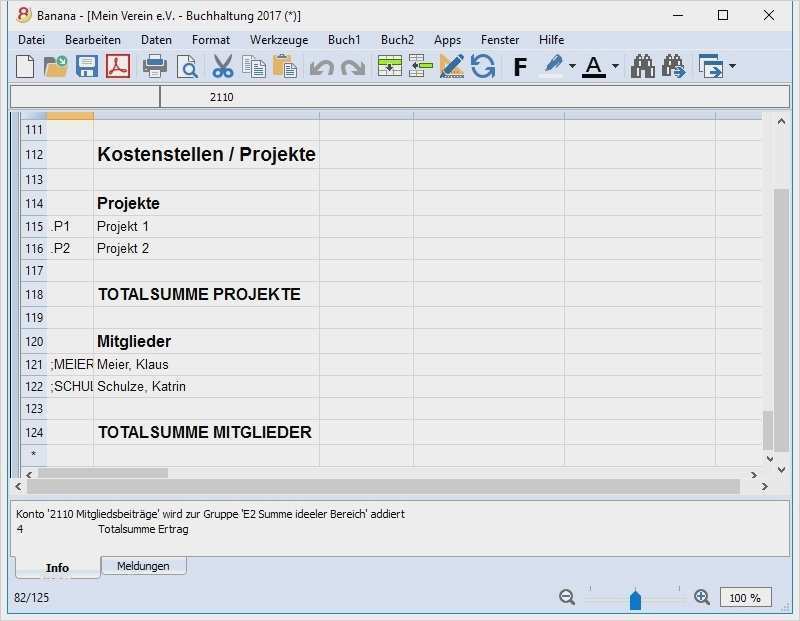Viewport: 800px width, 621px height.
Task: Open the Buchhaltung Buch1 menu
Action: 344,39
